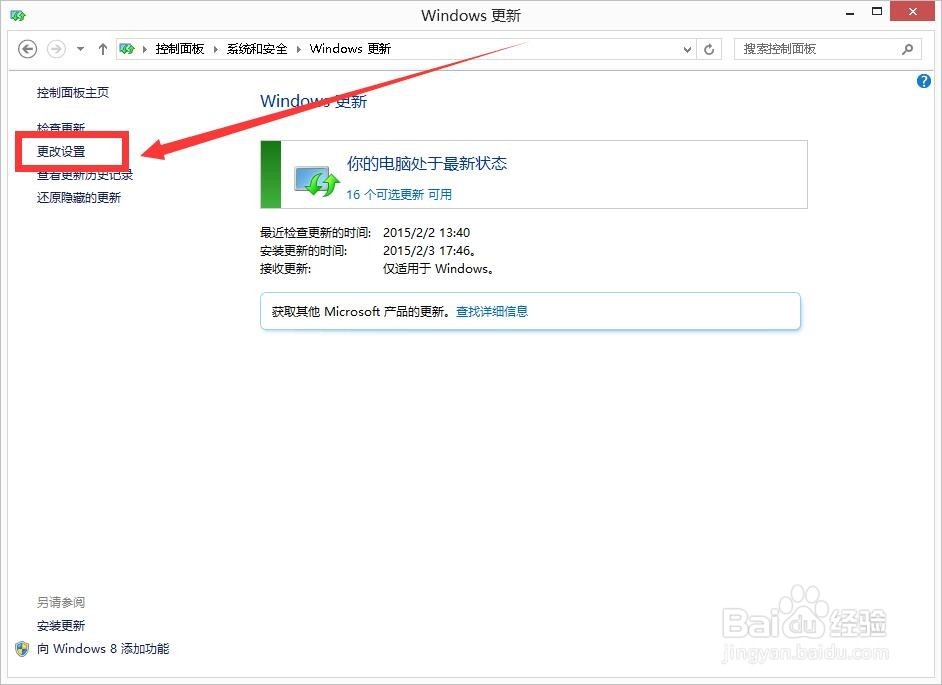Viewport: 942px width, 685px height.
Task: Select 控制面板 in the breadcrumb
Action: point(181,48)
